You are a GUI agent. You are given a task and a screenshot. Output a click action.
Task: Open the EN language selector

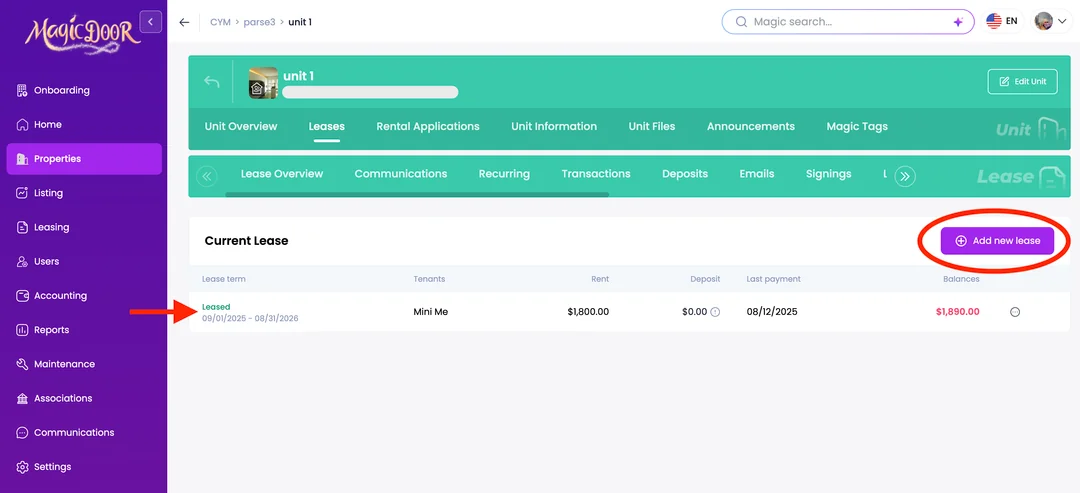click(x=1002, y=21)
